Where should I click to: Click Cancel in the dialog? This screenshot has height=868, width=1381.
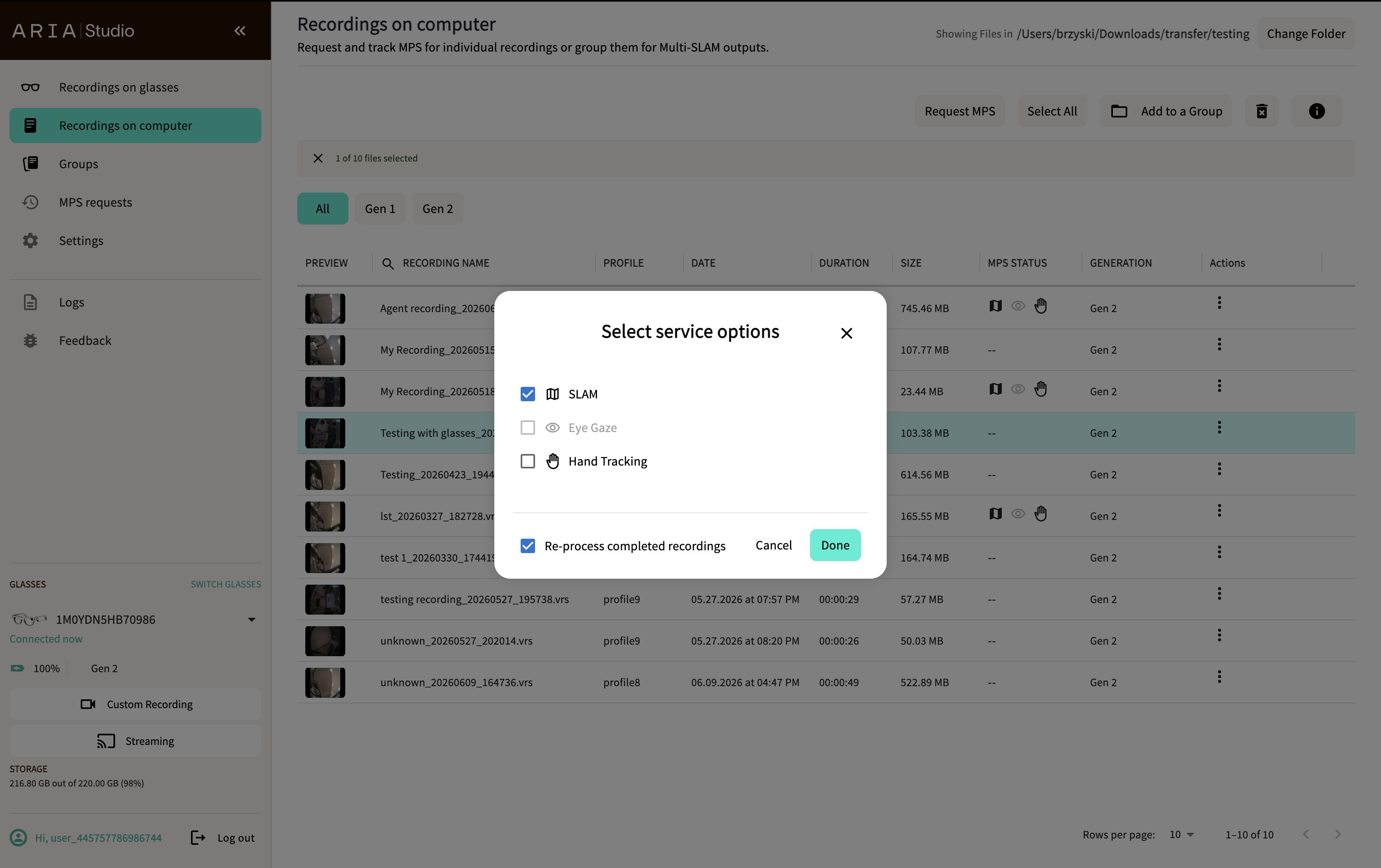tap(774, 545)
